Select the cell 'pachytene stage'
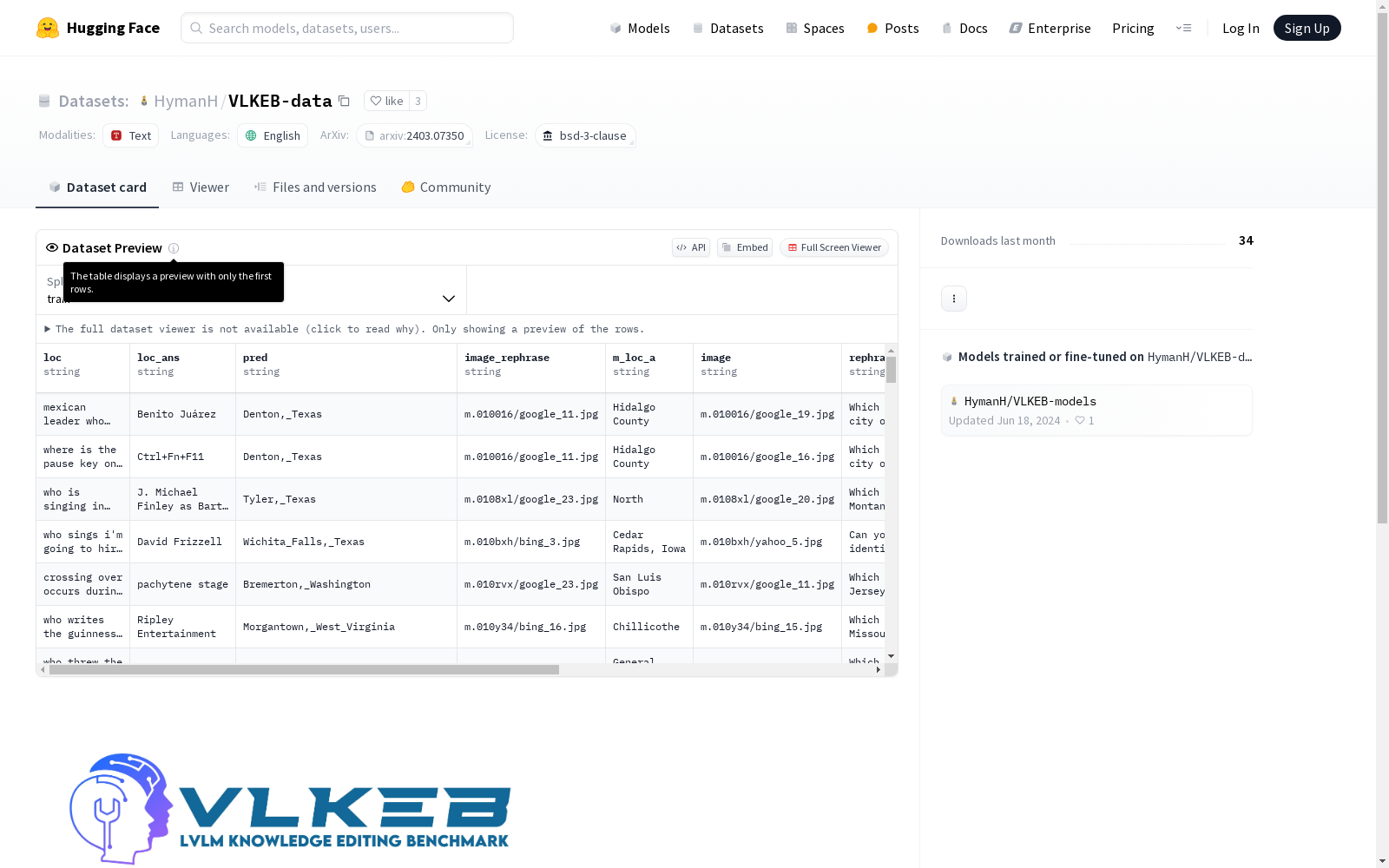Image resolution: width=1389 pixels, height=868 pixels. point(182,584)
